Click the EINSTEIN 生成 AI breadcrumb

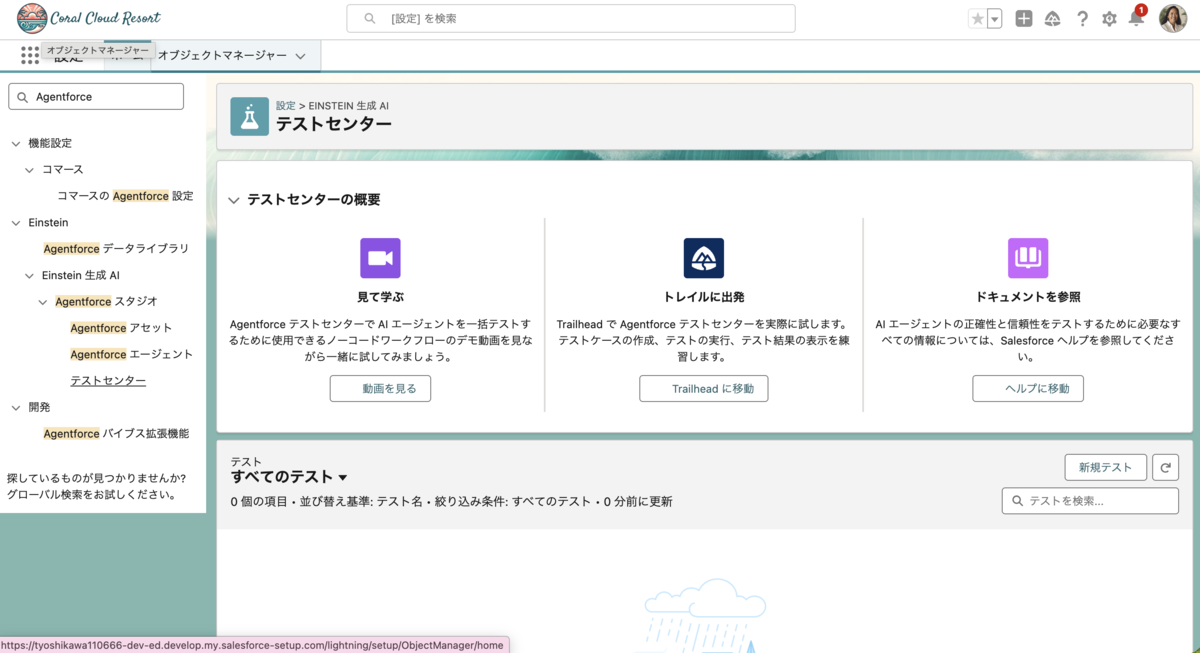[349, 106]
